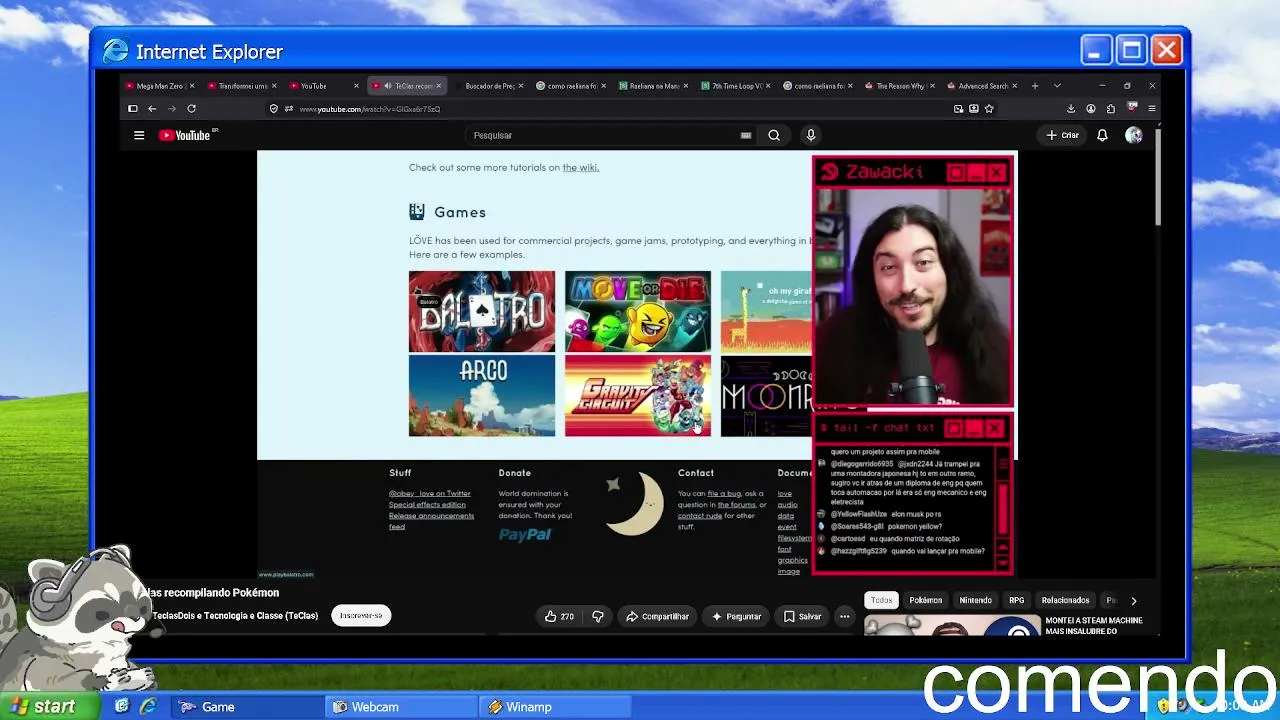Screen dimensions: 1280x720
Task: Open the Windows start menu
Action: click(x=50, y=706)
